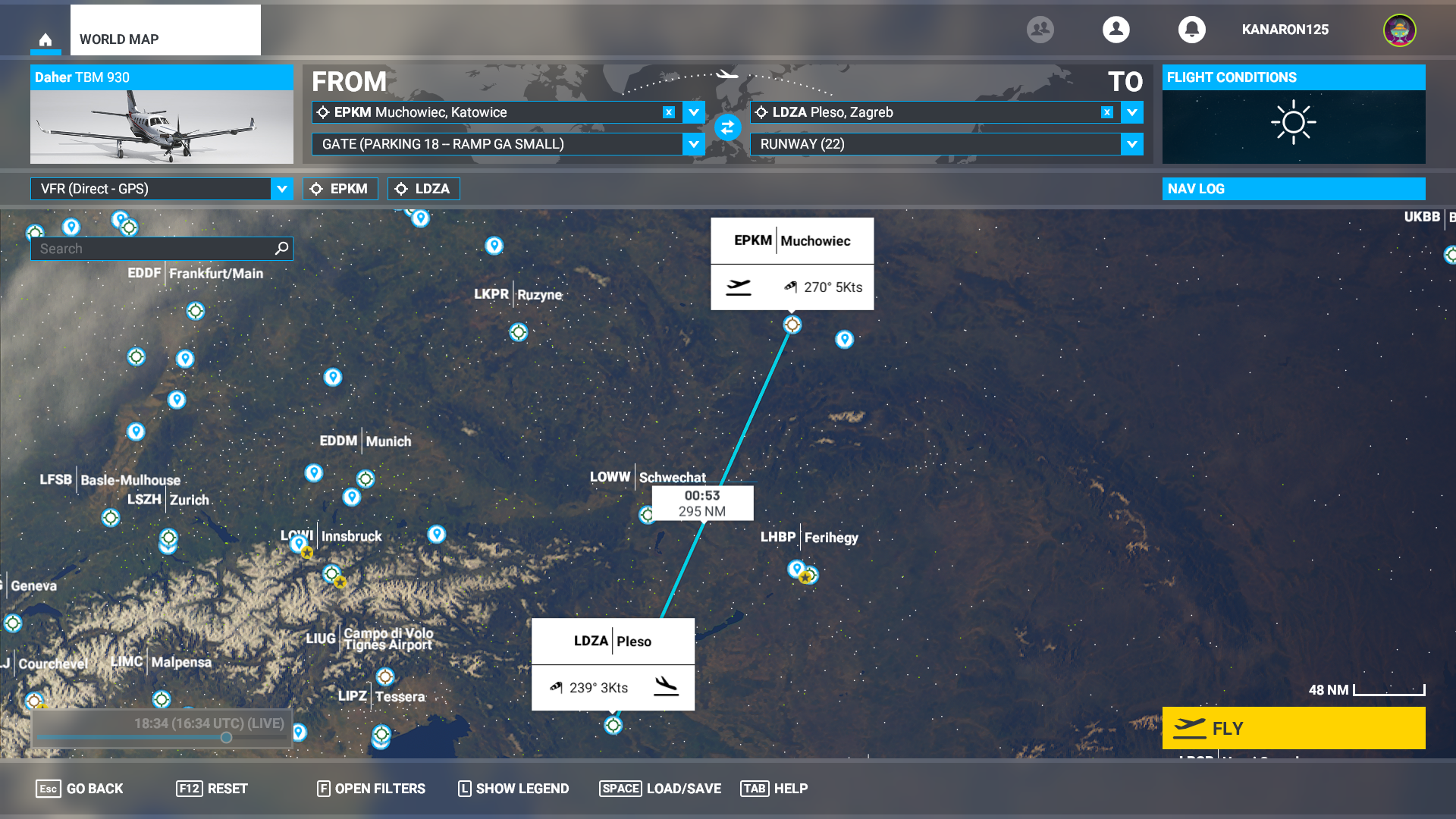The height and width of the screenshot is (819, 1456).
Task: Click the home icon tab
Action: [x=45, y=39]
